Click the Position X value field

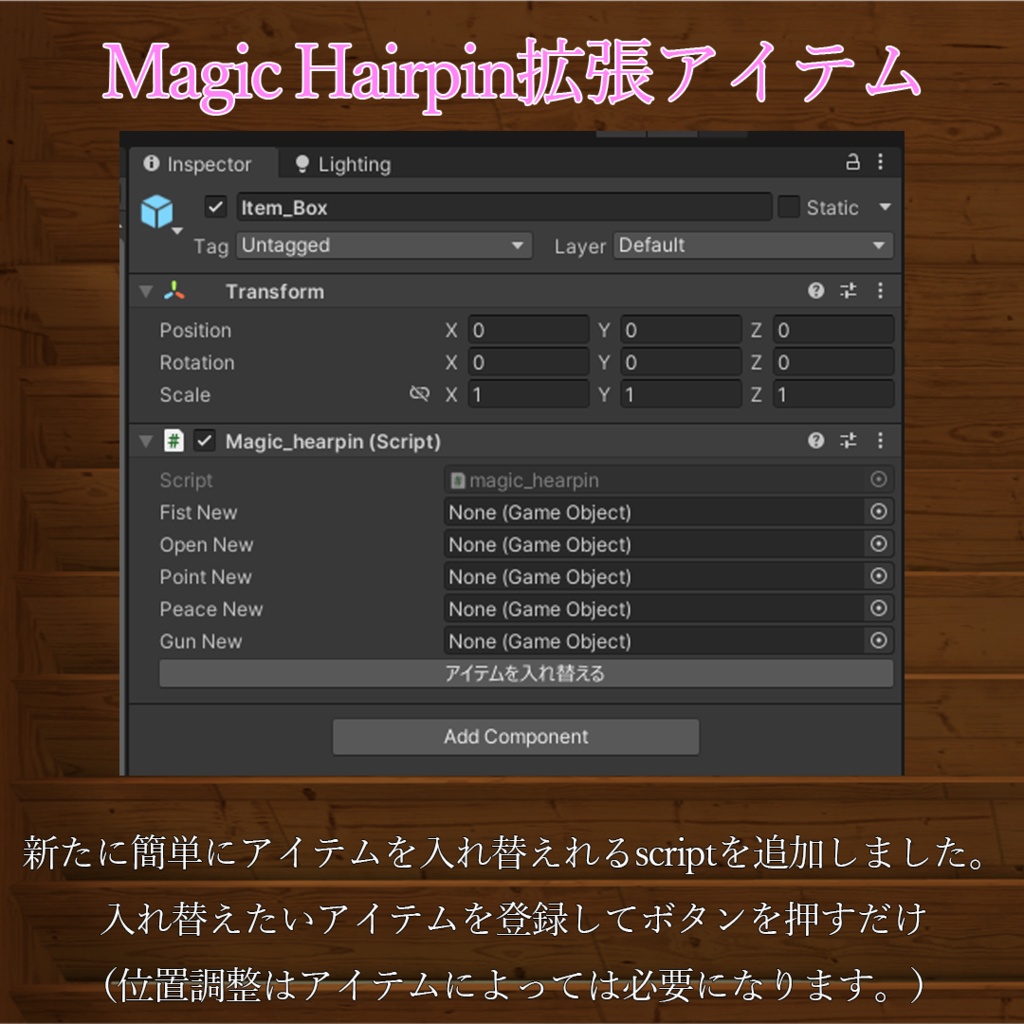pyautogui.click(x=528, y=330)
